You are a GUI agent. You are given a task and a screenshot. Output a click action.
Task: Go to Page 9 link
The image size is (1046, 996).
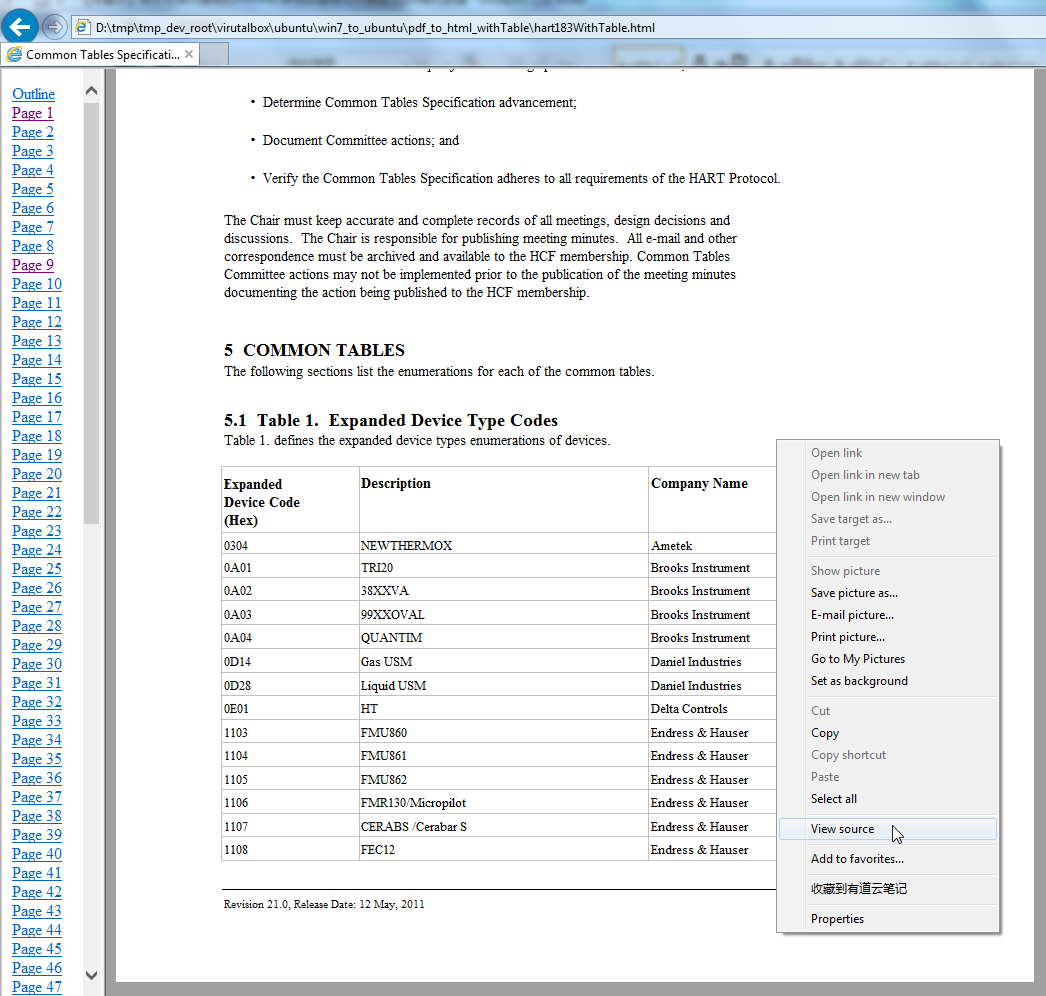pos(33,265)
